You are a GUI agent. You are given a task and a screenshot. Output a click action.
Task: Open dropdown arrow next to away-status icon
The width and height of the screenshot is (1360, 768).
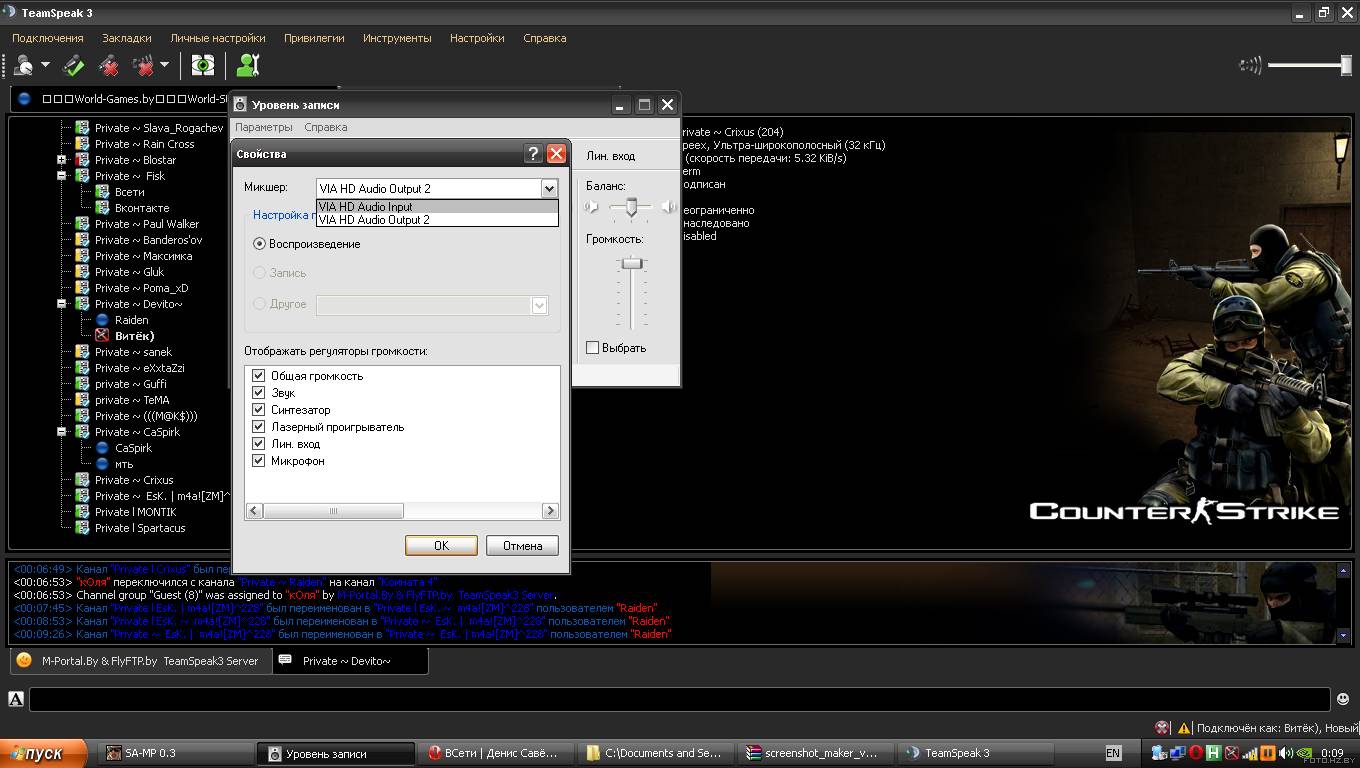[46, 66]
